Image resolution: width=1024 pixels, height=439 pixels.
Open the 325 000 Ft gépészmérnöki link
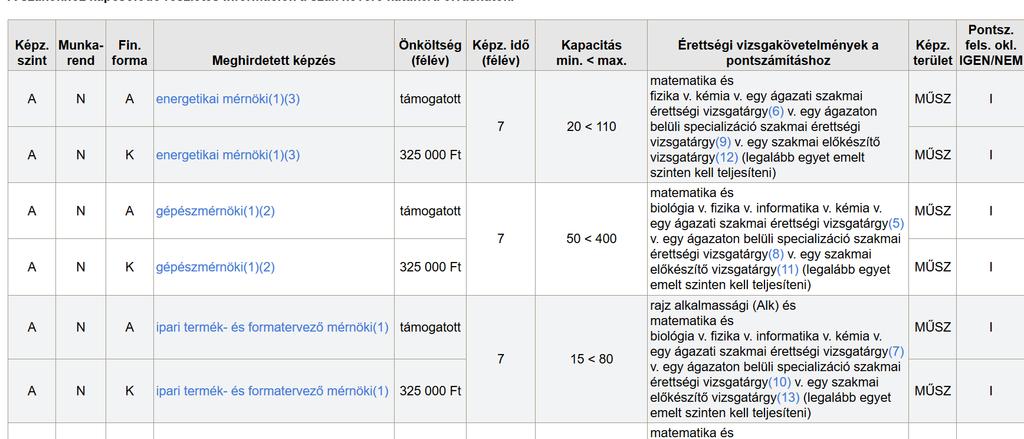(215, 267)
